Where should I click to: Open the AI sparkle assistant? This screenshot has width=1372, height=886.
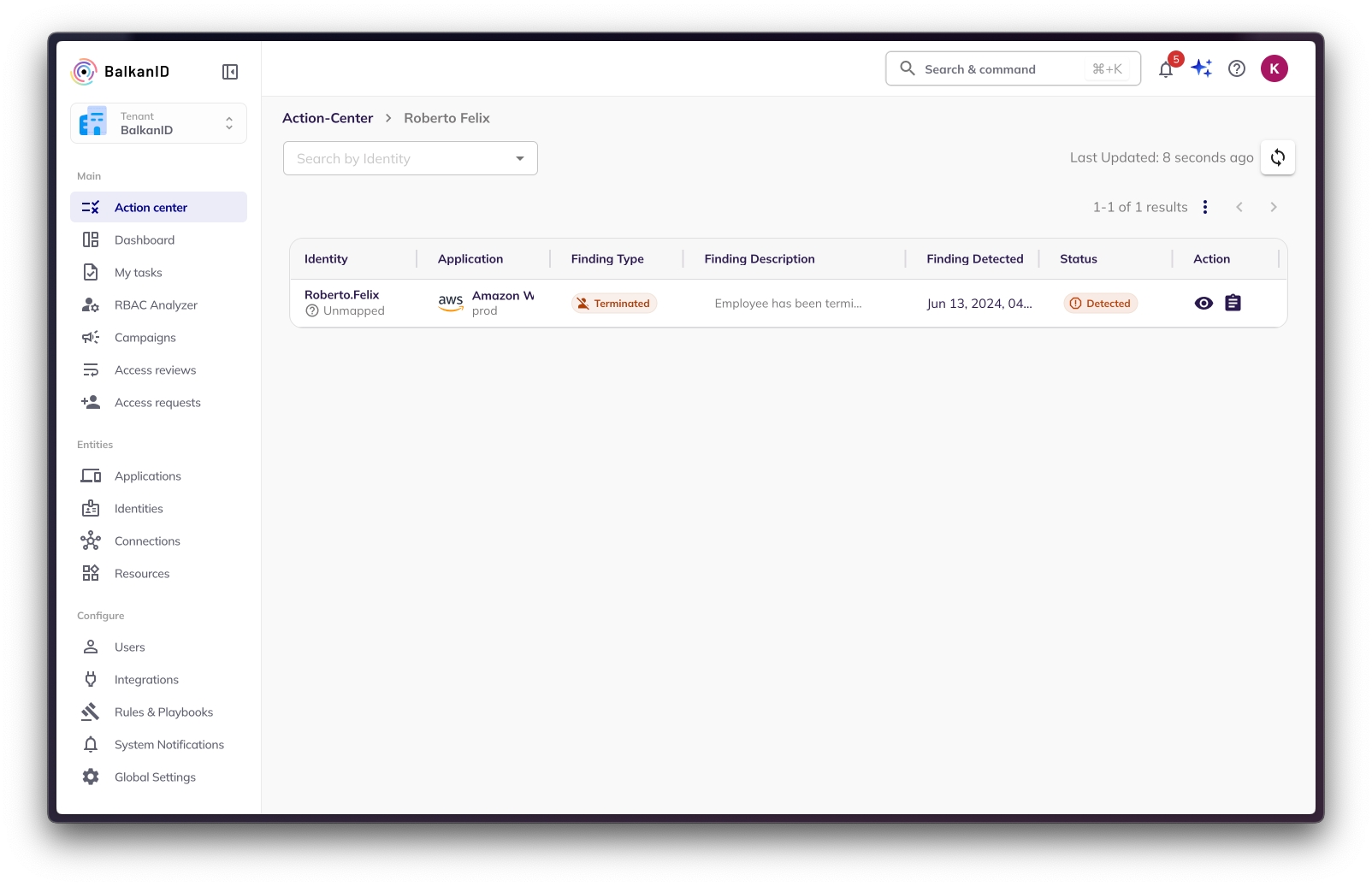(1202, 68)
